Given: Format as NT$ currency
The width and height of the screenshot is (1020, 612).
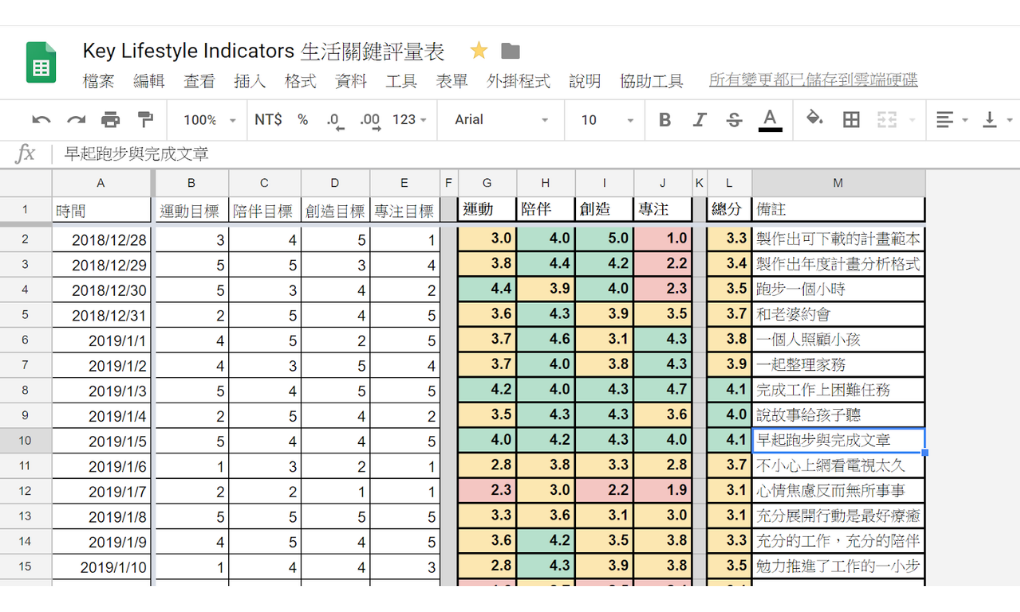Looking at the screenshot, I should 268,120.
